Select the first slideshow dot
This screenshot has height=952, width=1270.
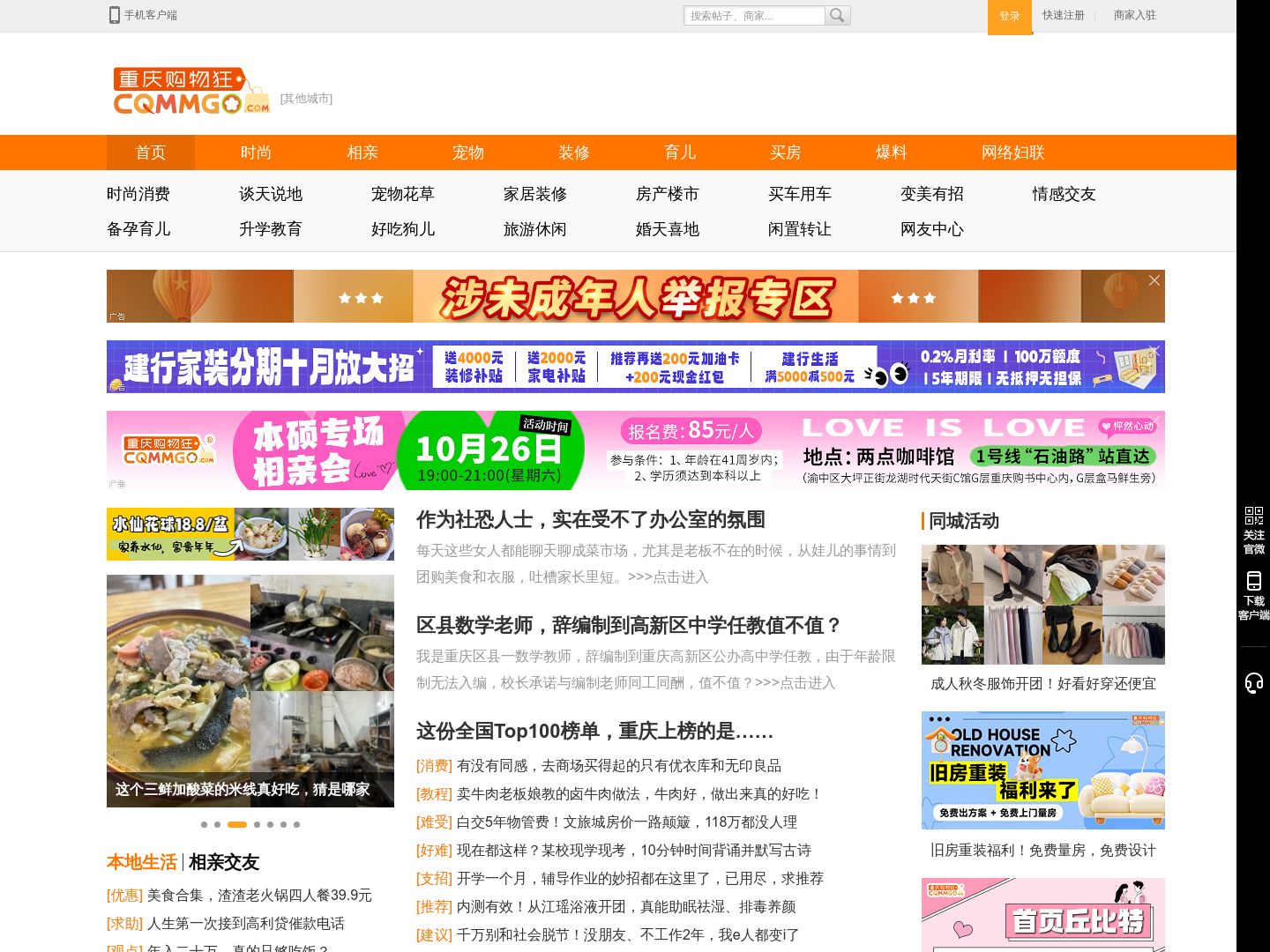pos(204,824)
